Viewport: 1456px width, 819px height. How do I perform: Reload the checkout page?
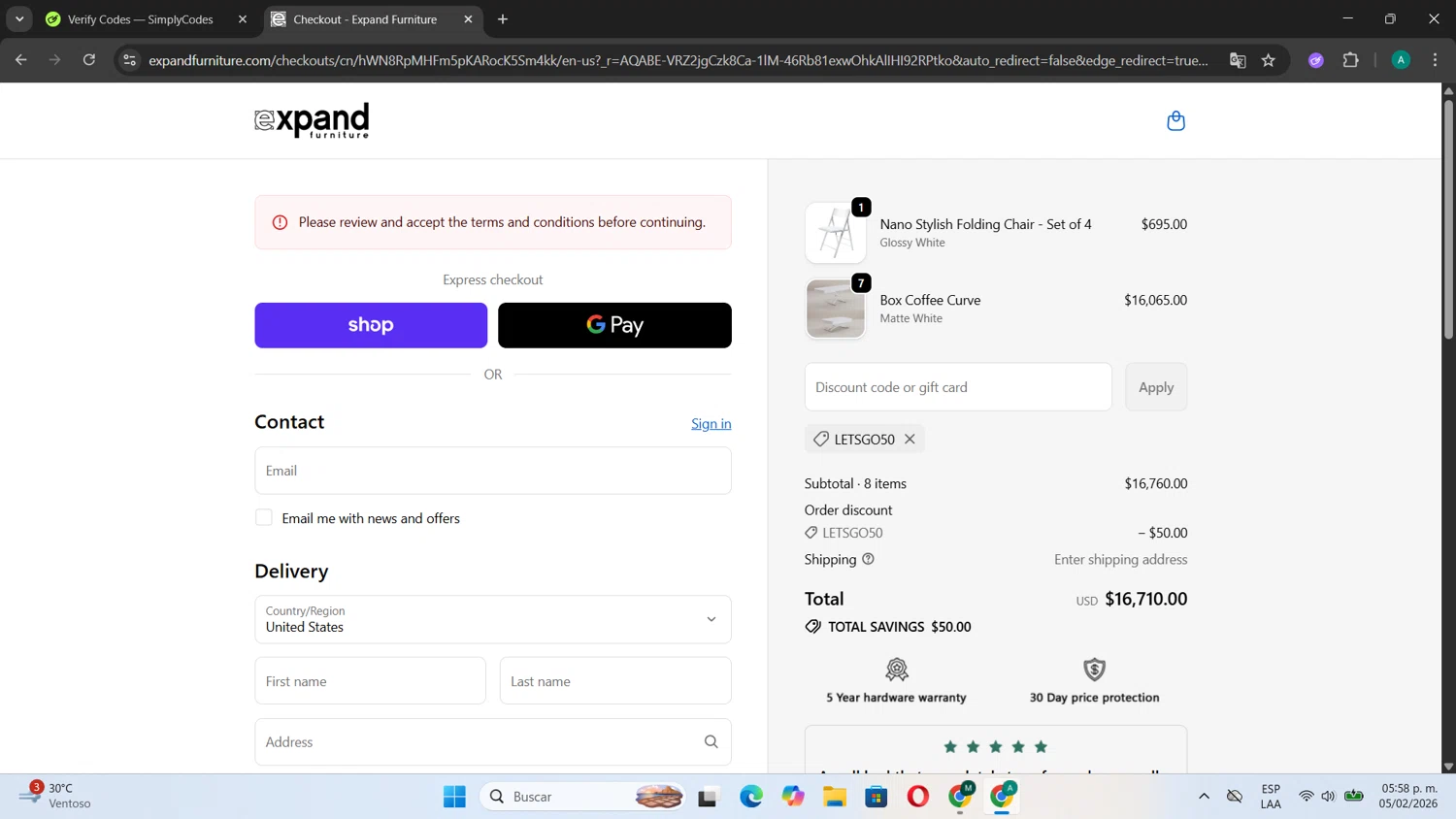[x=89, y=60]
